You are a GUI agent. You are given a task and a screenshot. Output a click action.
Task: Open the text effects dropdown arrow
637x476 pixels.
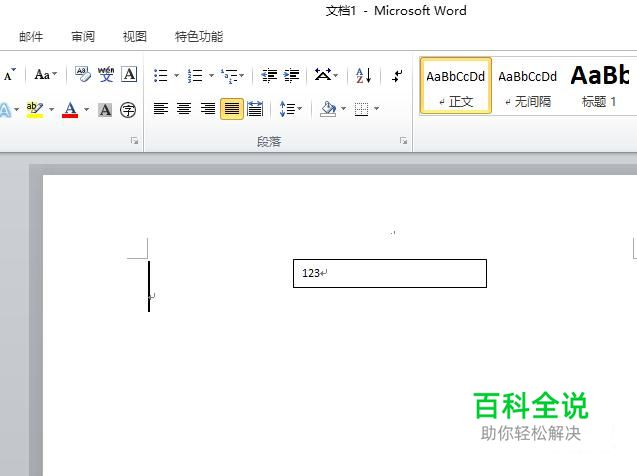pyautogui.click(x=17, y=110)
